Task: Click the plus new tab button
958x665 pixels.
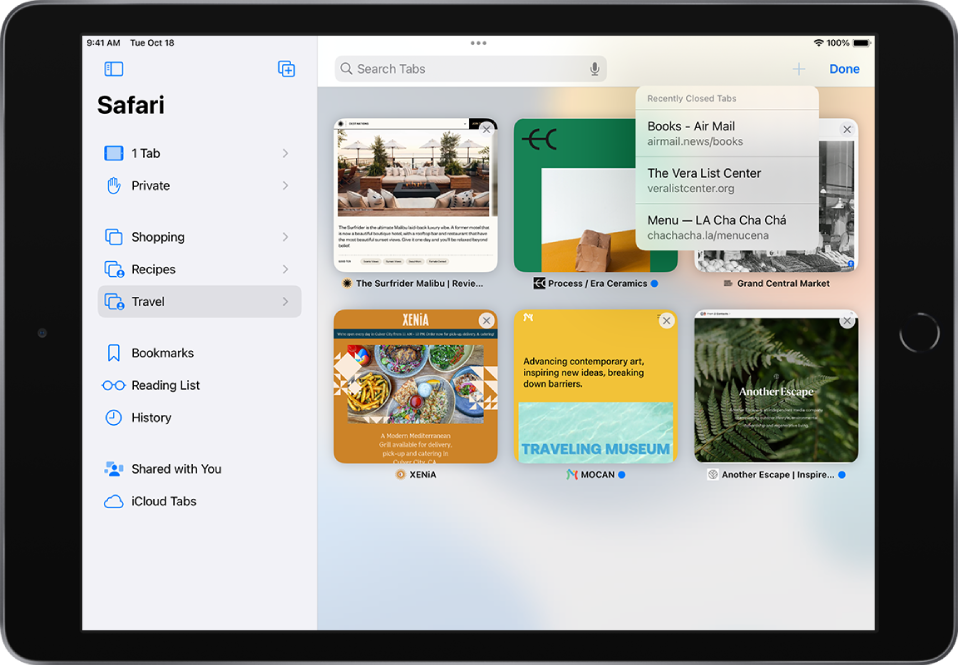Action: coord(798,69)
